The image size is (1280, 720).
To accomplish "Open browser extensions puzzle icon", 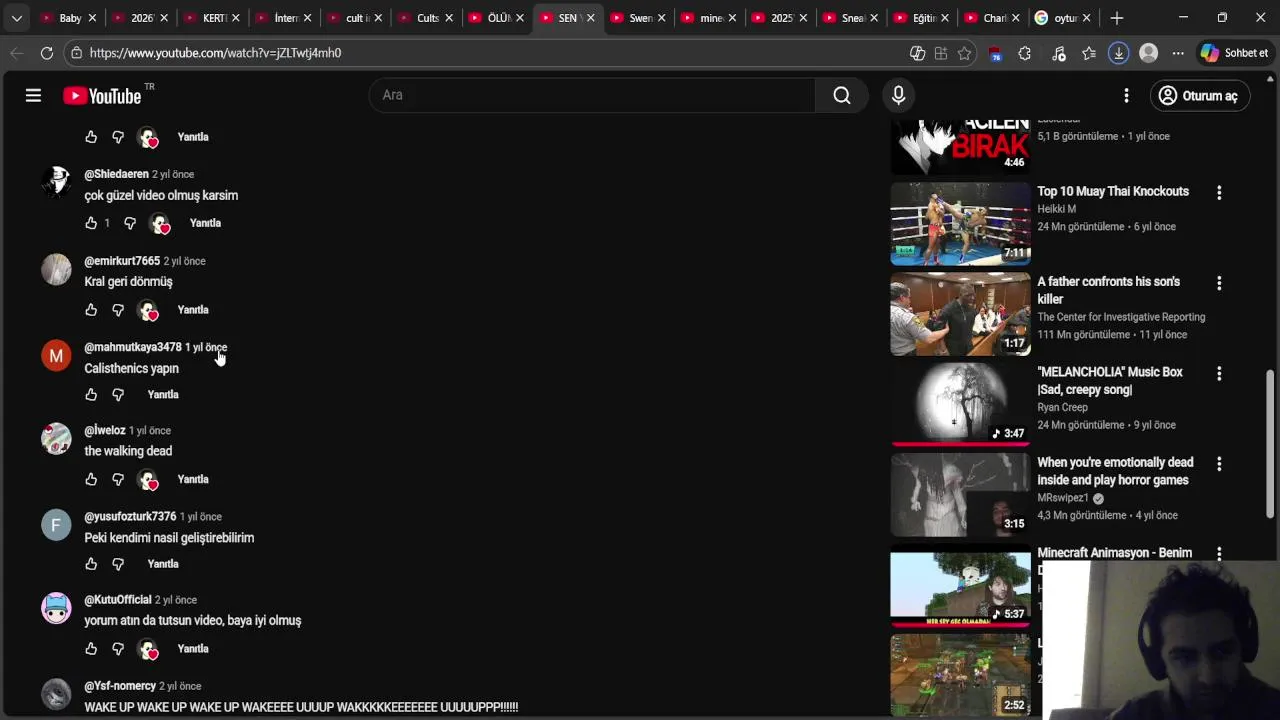I will pyautogui.click(x=1024, y=53).
